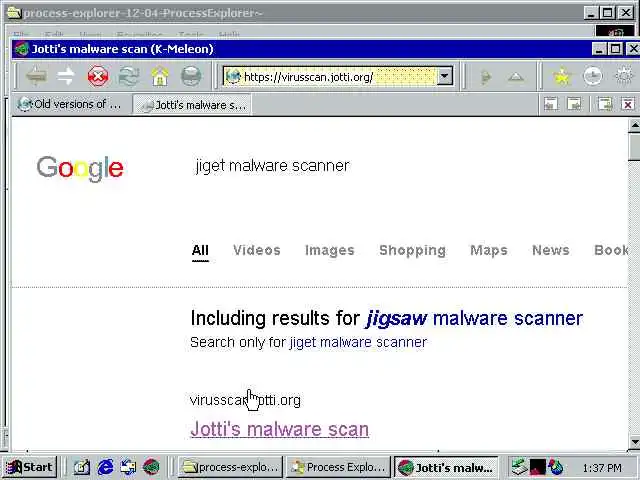Launch Internet Explorer from quick launch
The height and width of the screenshot is (480, 640).
click(105, 467)
